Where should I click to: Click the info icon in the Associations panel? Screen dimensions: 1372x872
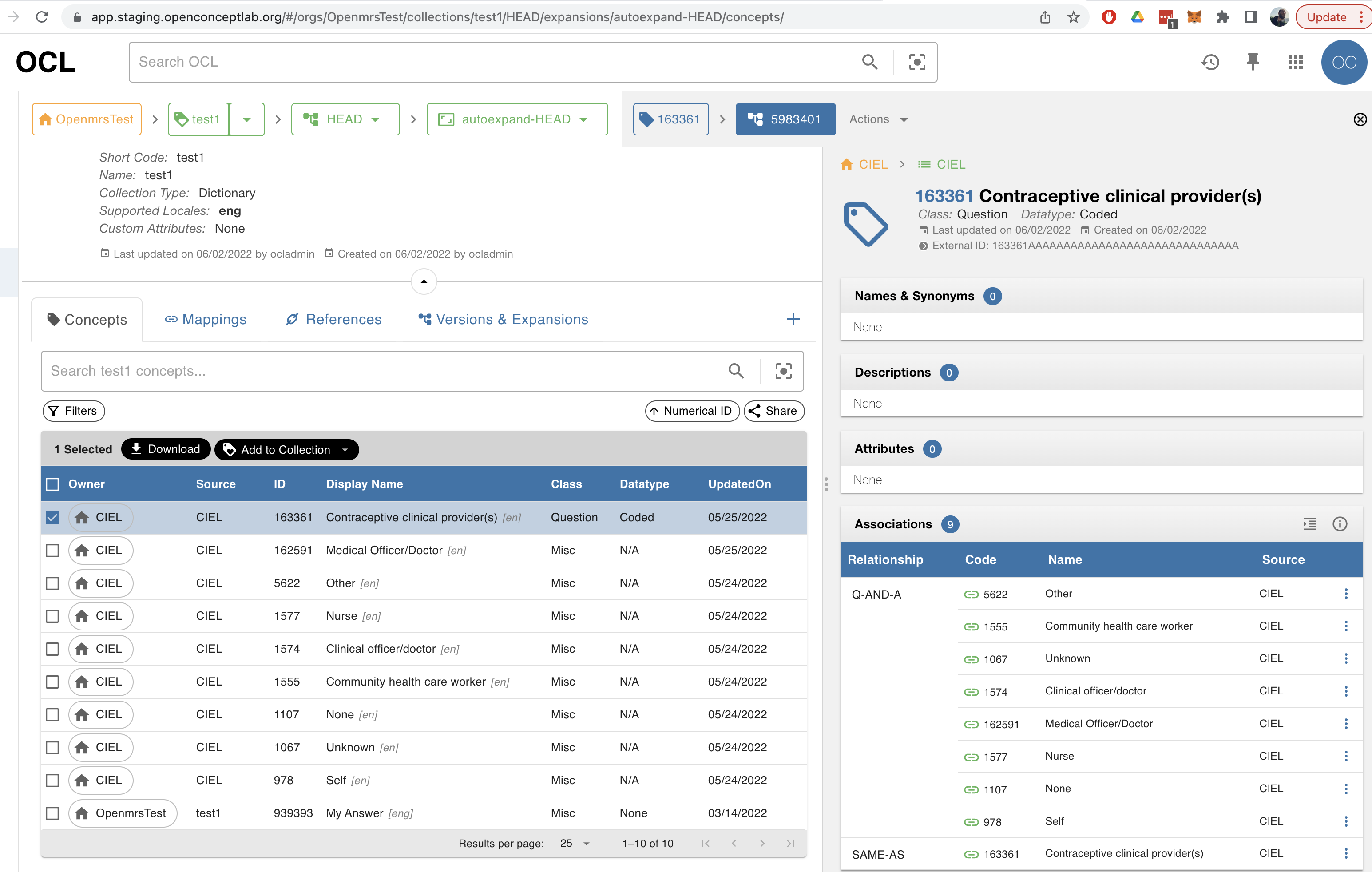click(1340, 524)
